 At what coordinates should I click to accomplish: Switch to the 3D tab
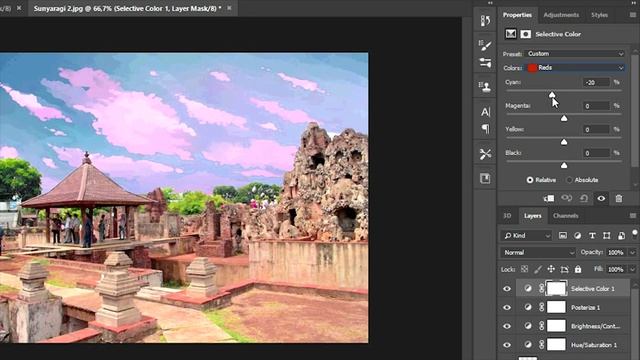(x=507, y=216)
